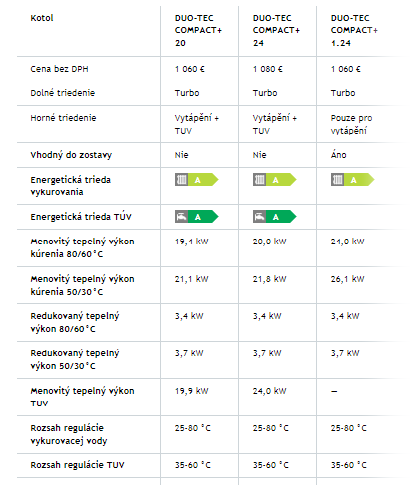Image resolution: width=418 pixels, height=485 pixels.
Task: Click heating energy class A icon for COMPACT+ 20
Action: pos(197,180)
